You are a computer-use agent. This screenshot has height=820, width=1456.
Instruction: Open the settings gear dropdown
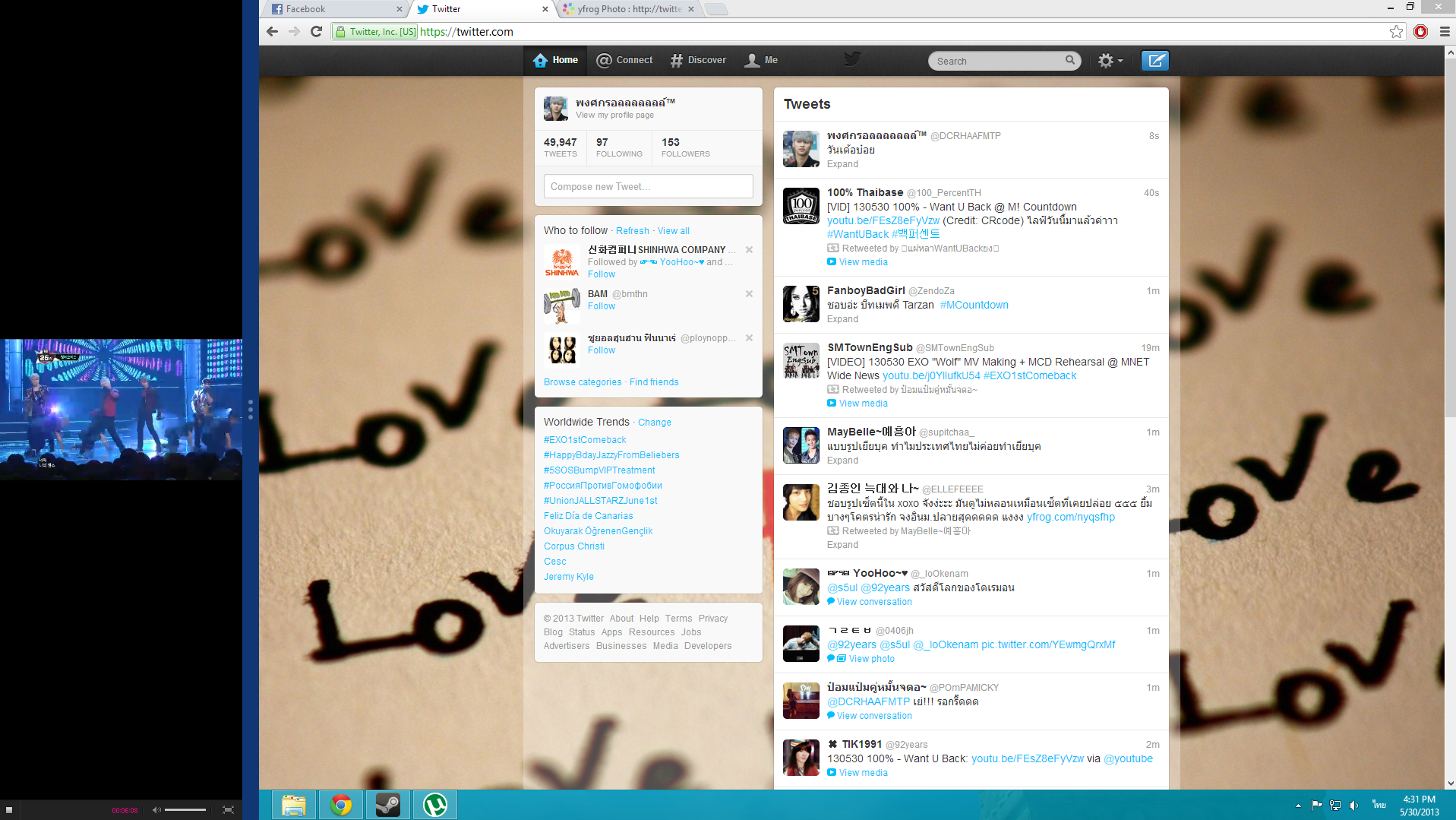pos(1110,61)
